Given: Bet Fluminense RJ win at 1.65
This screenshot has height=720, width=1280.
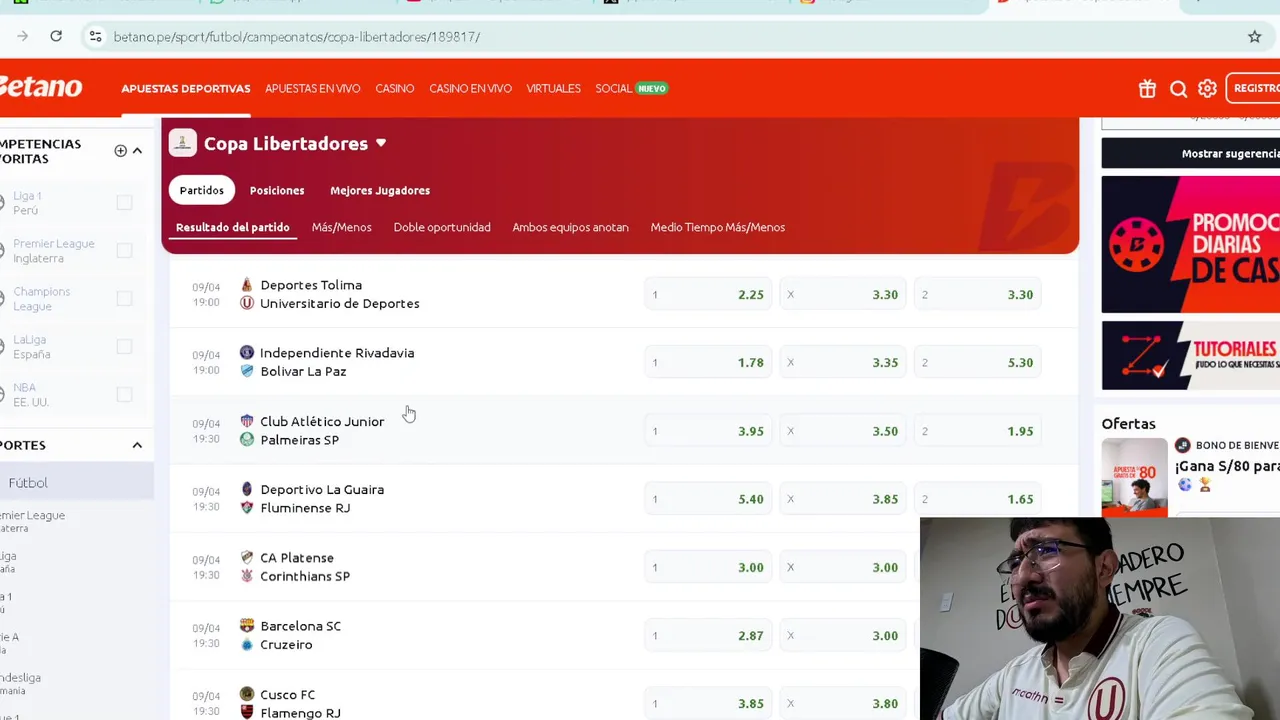Looking at the screenshot, I should pos(978,499).
